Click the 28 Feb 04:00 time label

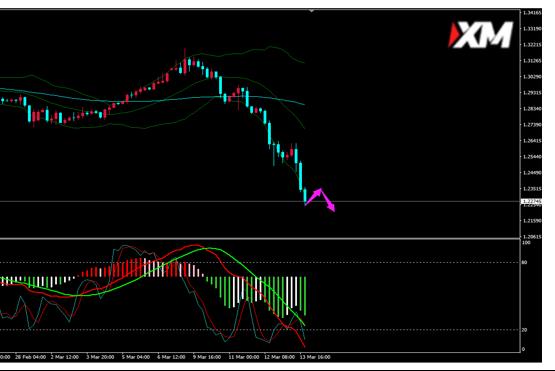coord(30,357)
